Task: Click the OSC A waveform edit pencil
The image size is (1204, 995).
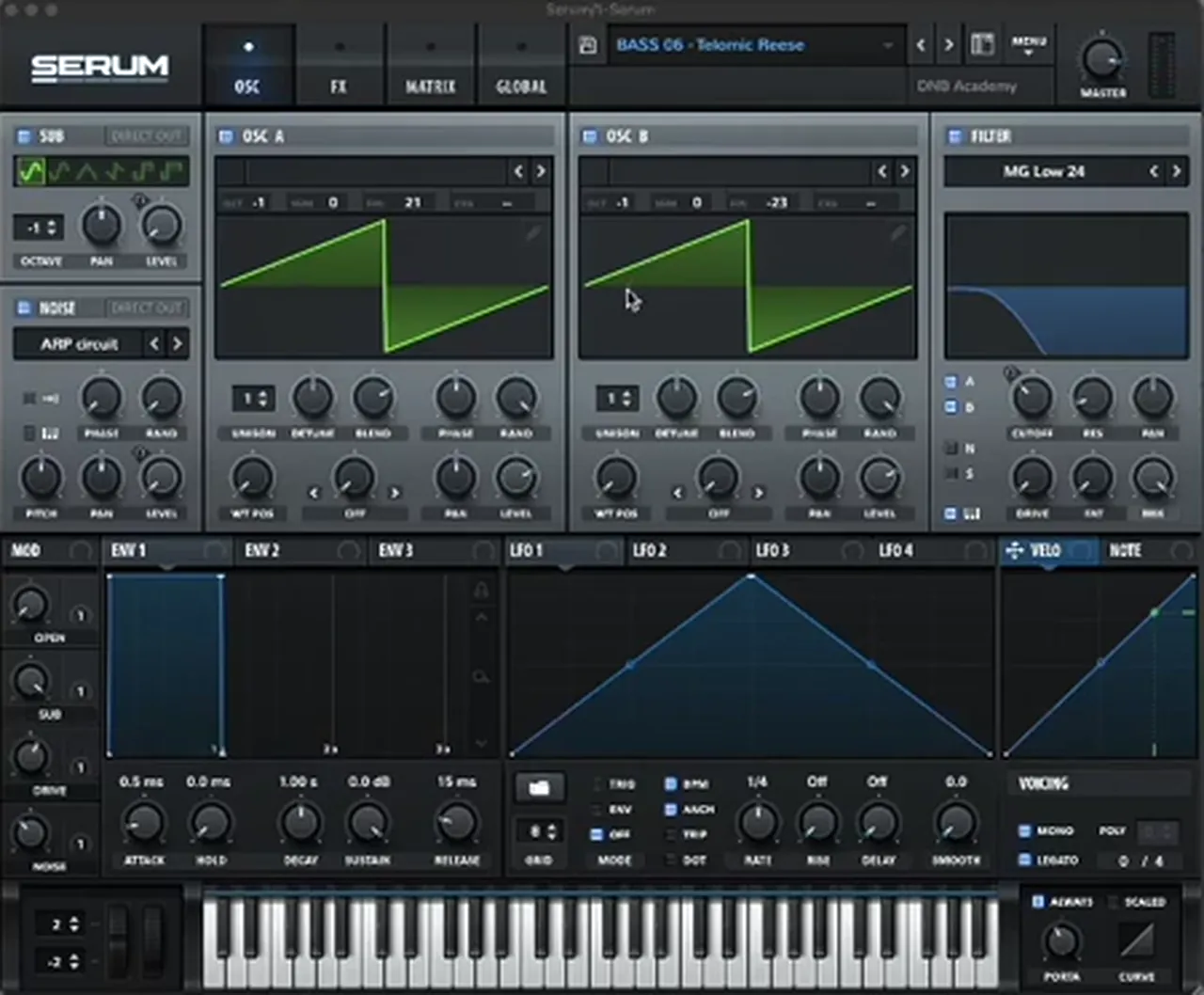Action: click(x=533, y=232)
